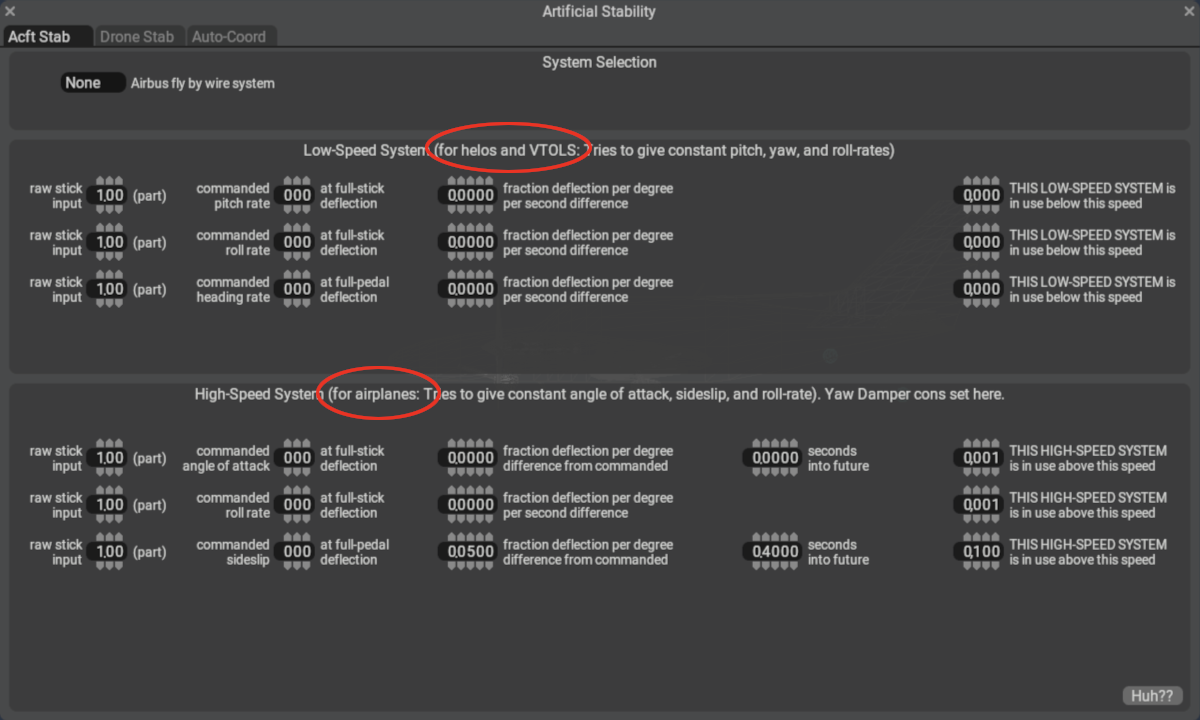The width and height of the screenshot is (1200, 720).
Task: Click high-speed roll rate raw stick input value
Action: pyautogui.click(x=109, y=506)
